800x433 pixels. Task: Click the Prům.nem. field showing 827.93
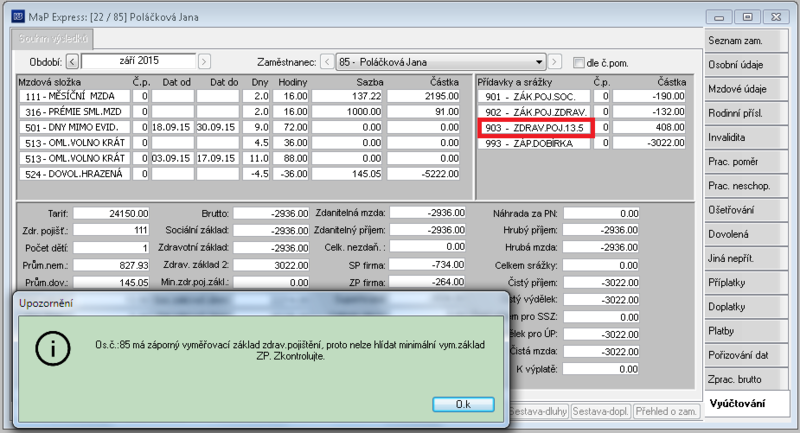(x=111, y=265)
